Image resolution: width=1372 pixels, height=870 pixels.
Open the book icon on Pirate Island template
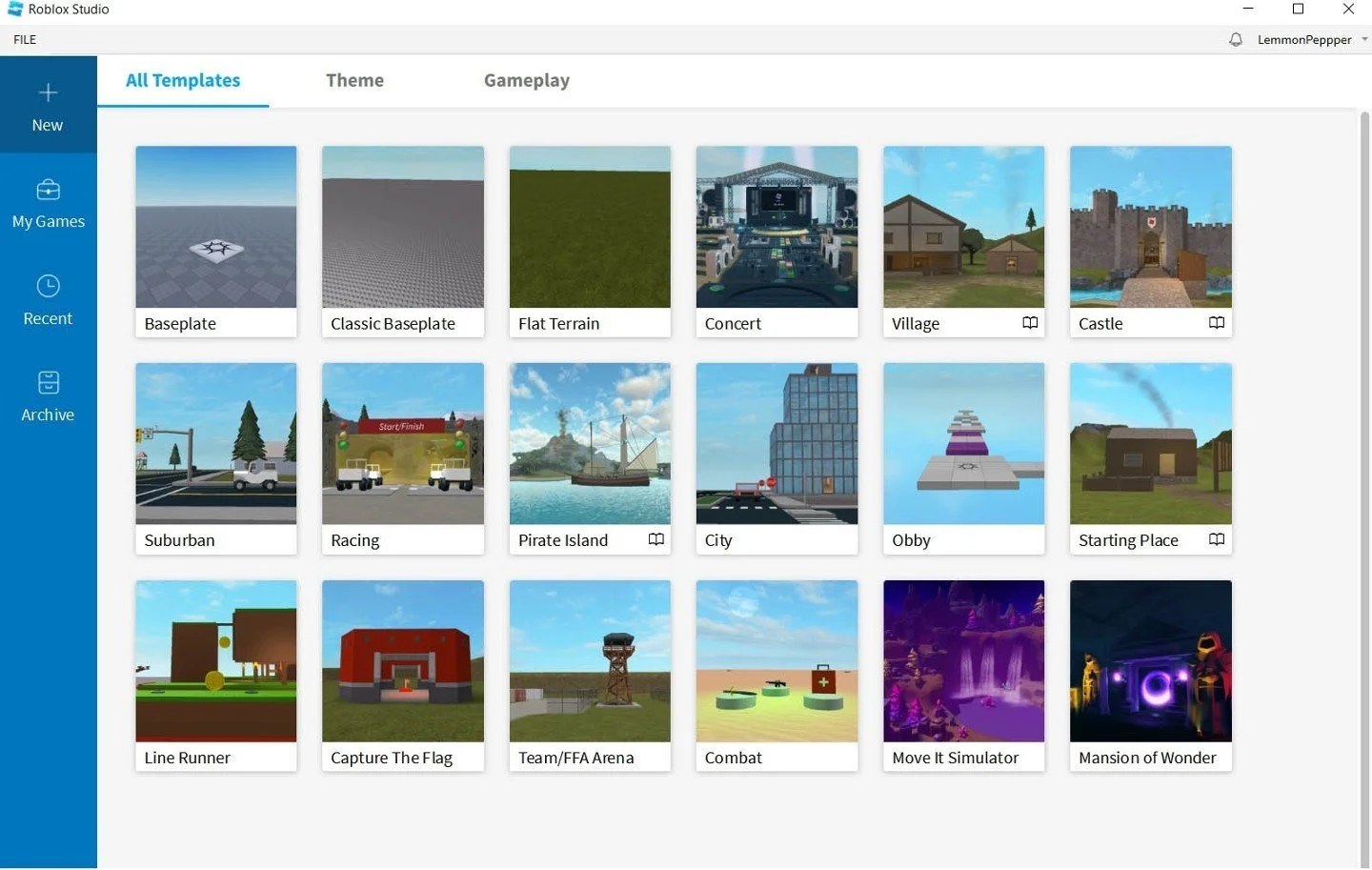[656, 539]
